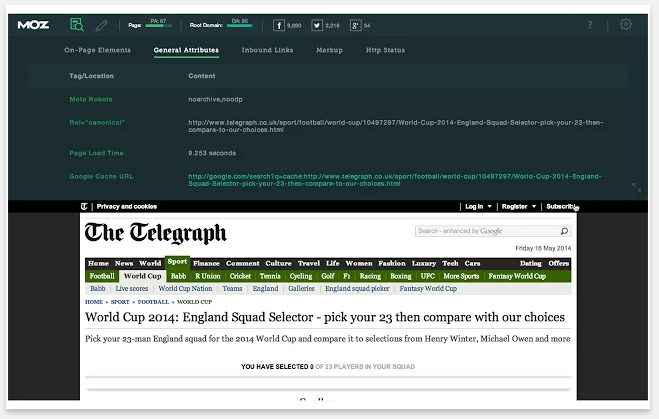Click FOOTBALL in the breadcrumb

[153, 302]
